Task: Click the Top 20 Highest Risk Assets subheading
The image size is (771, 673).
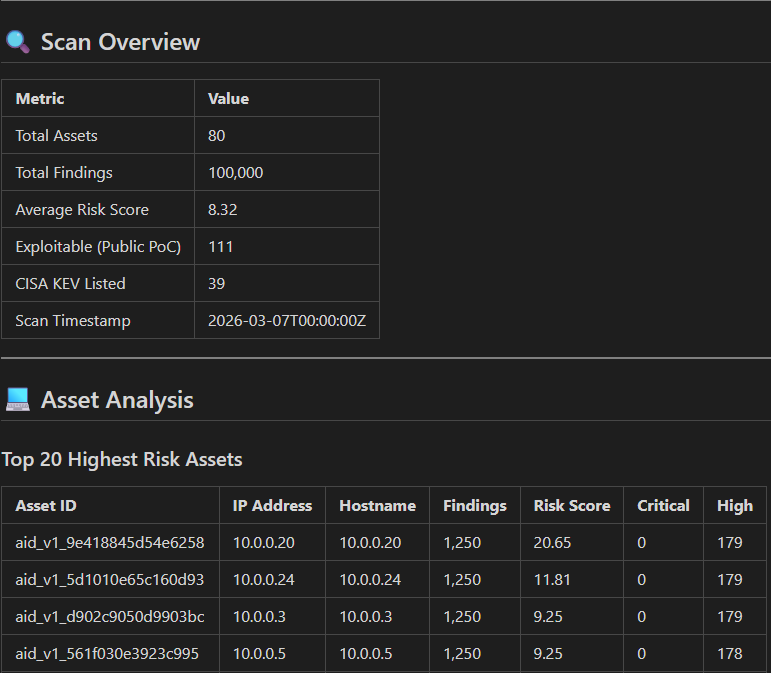Action: [x=122, y=459]
